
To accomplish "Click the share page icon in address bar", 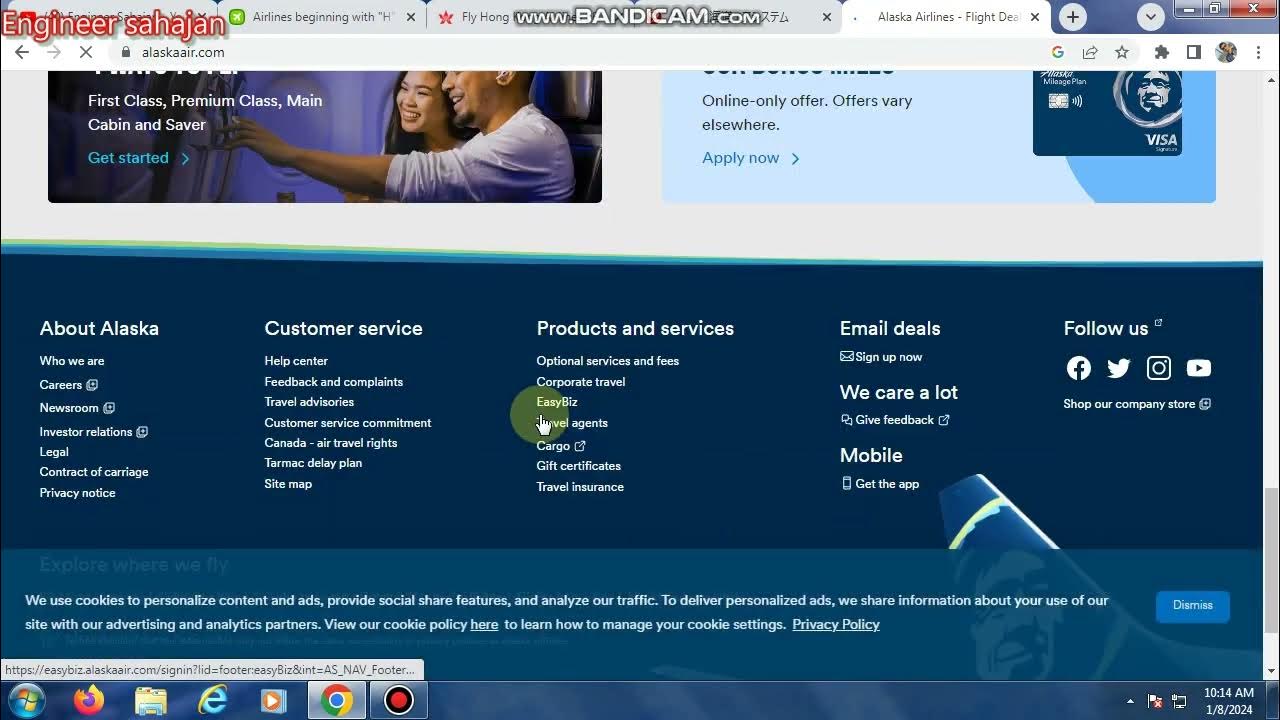I will [x=1090, y=52].
